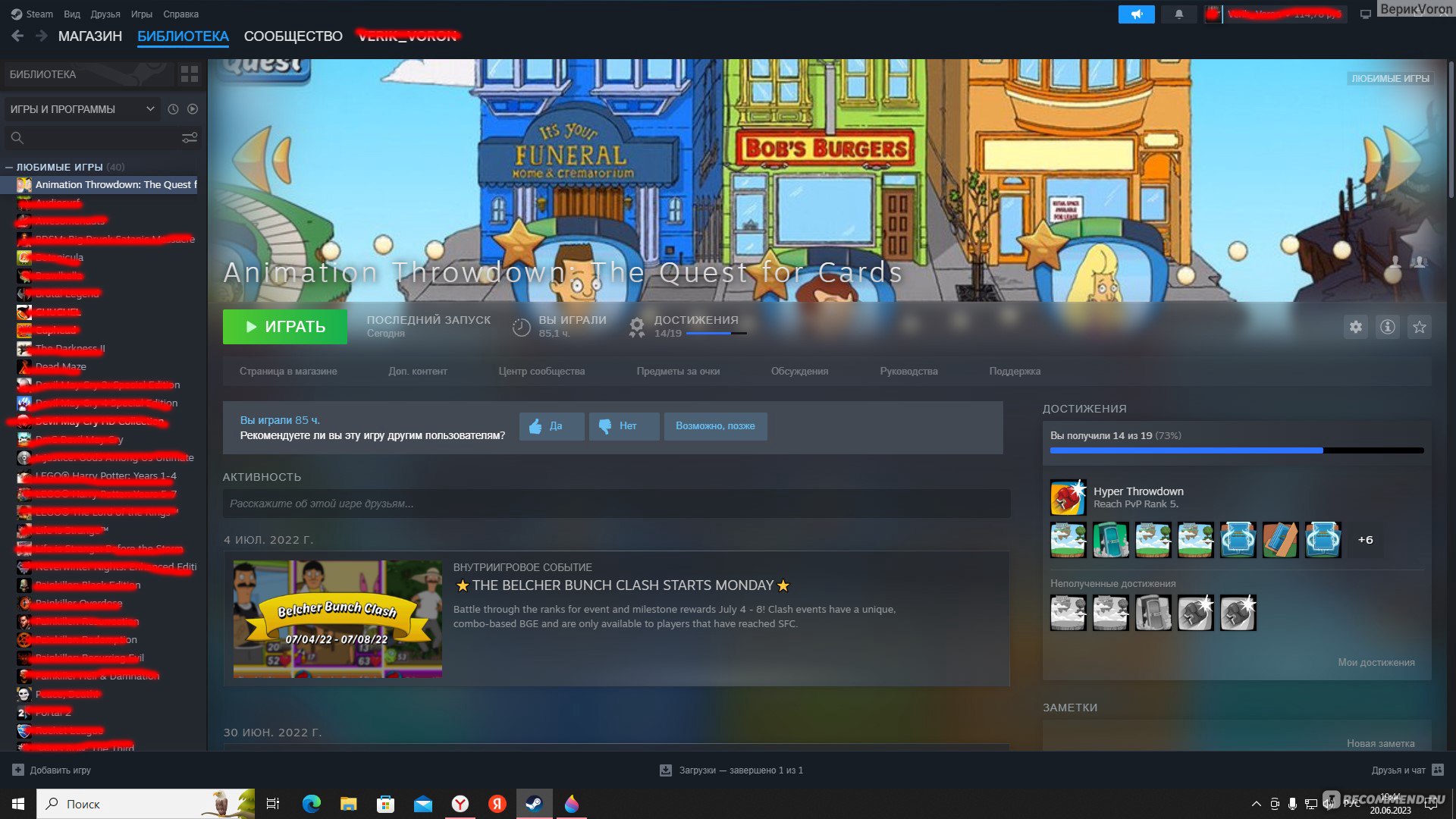
Task: Open the Add game plus icon
Action: [18, 770]
